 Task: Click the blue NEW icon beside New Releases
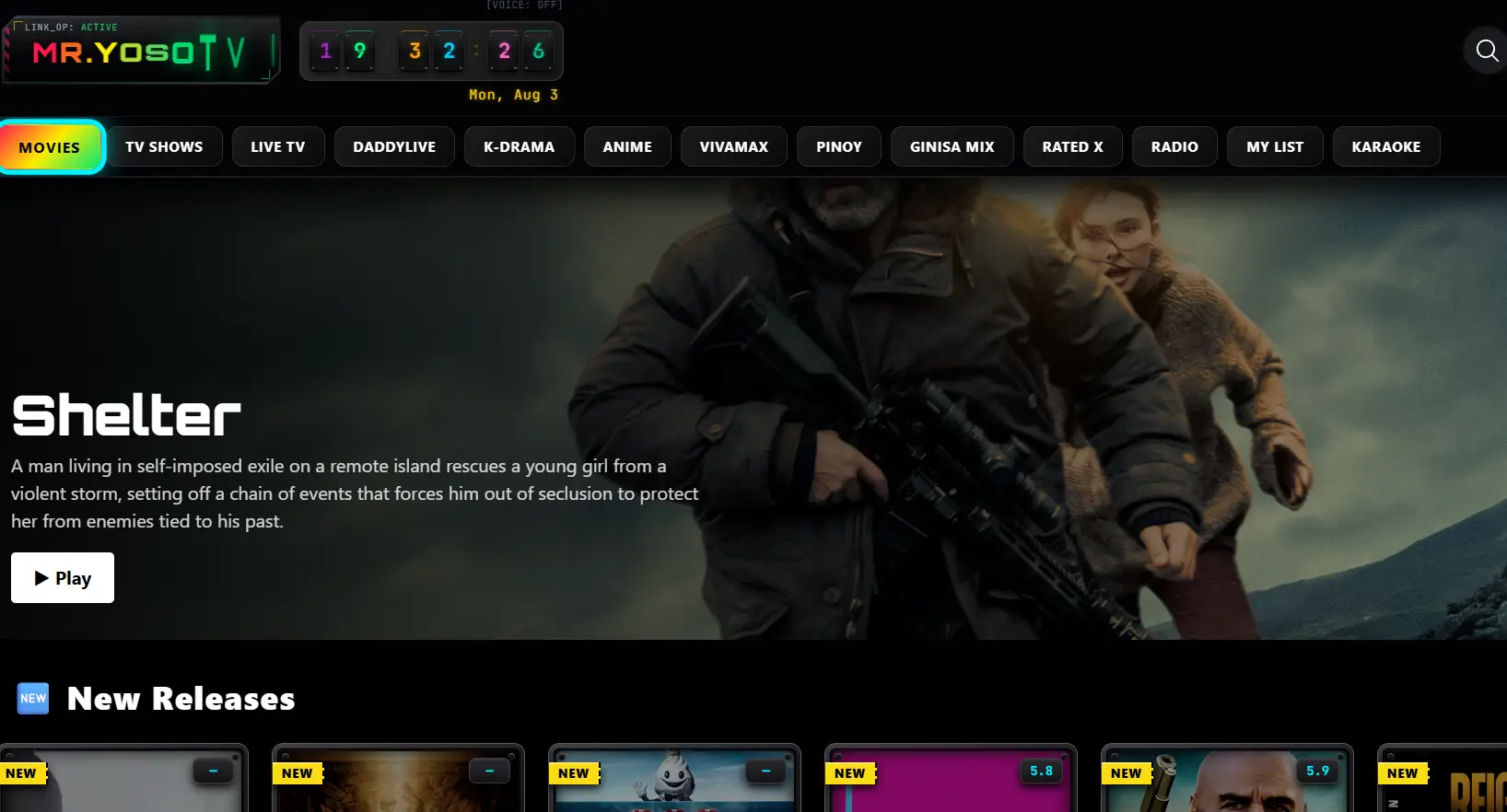pyautogui.click(x=33, y=699)
